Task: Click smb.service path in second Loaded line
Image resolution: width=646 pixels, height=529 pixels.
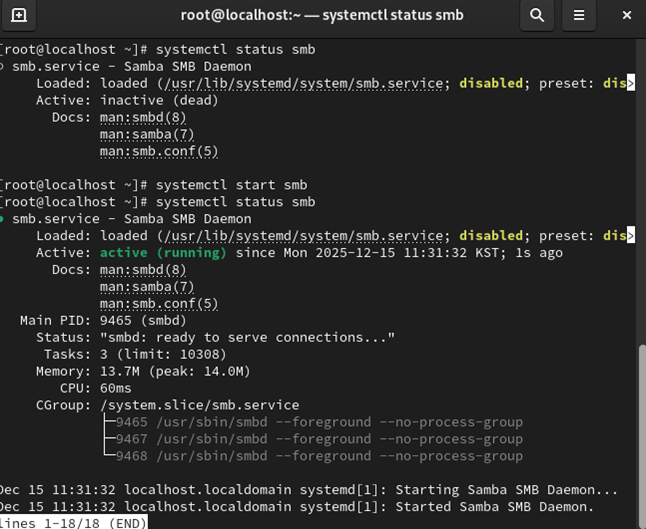Action: (304, 236)
